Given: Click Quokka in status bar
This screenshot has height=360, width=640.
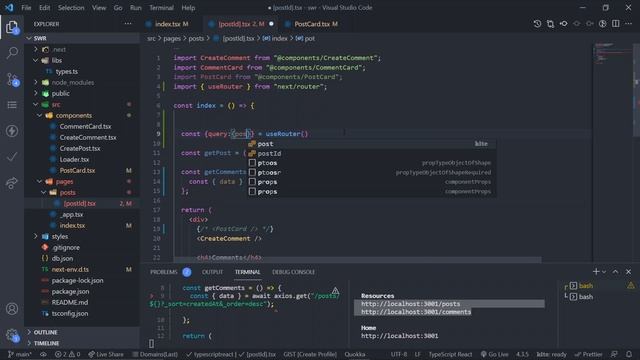Looking at the screenshot, I should click(x=355, y=354).
